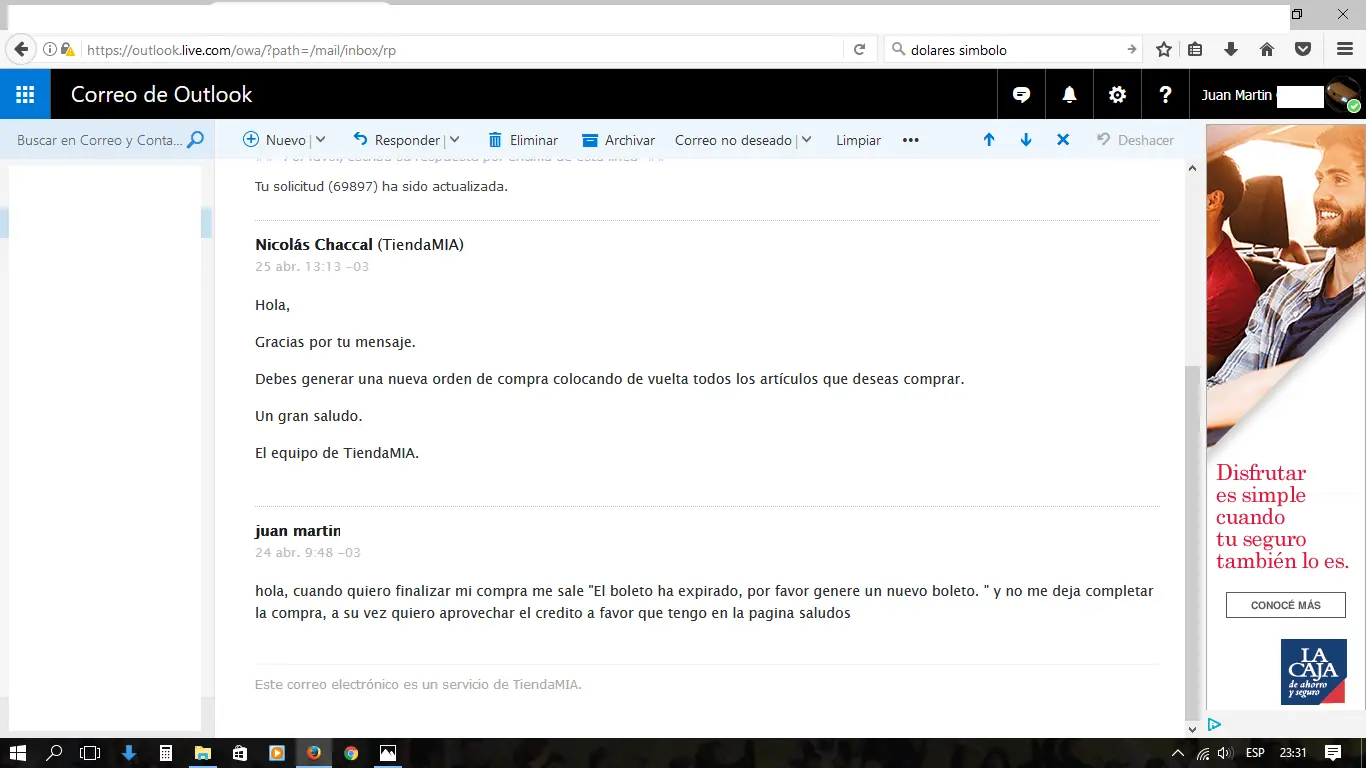The image size is (1366, 768).
Task: Open the Action Center notification icon
Action: 1333,753
